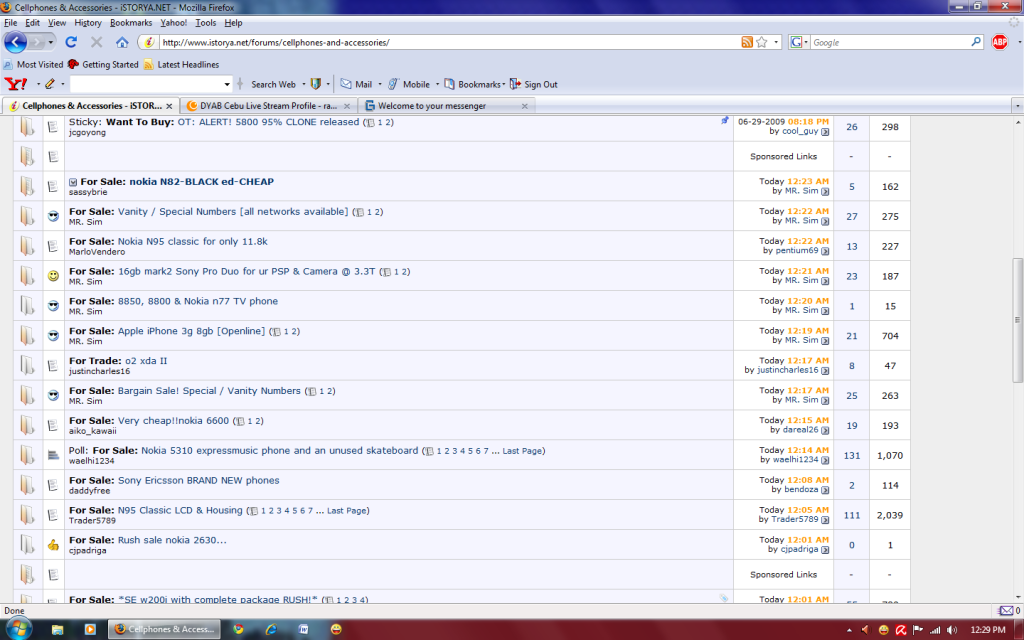Click the Yahoo! logo on the toolbar
1024x640 pixels.
pyautogui.click(x=16, y=84)
